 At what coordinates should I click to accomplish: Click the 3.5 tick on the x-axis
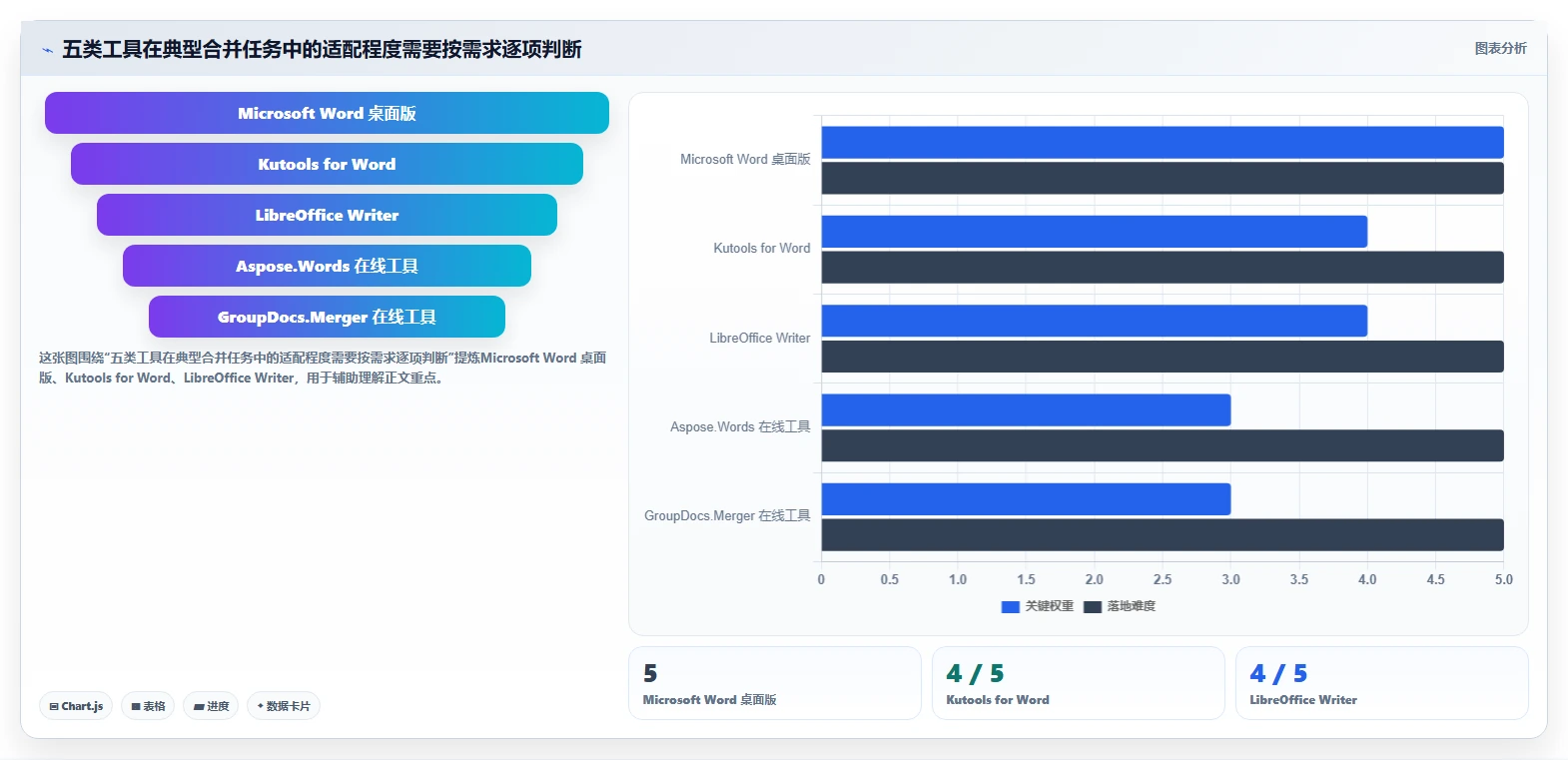[x=1299, y=579]
